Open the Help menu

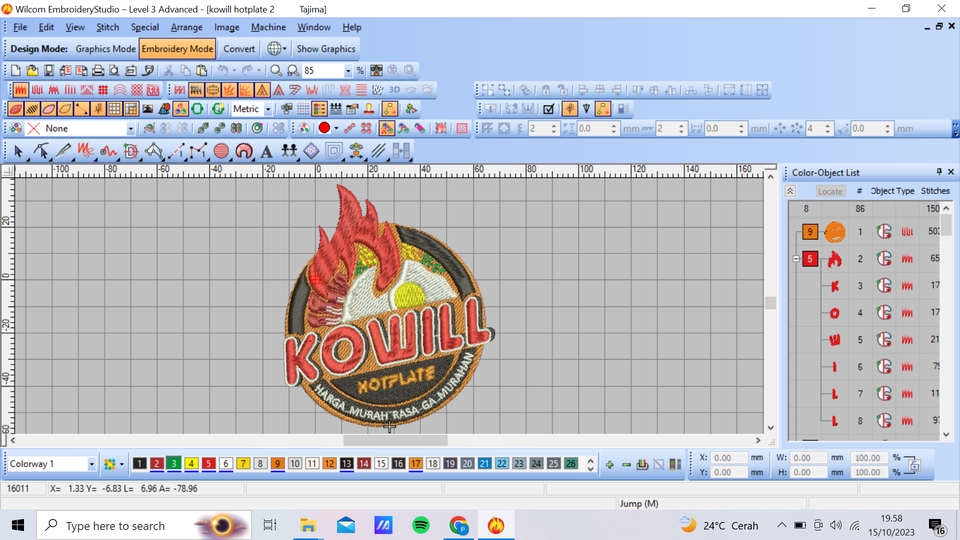(x=351, y=27)
